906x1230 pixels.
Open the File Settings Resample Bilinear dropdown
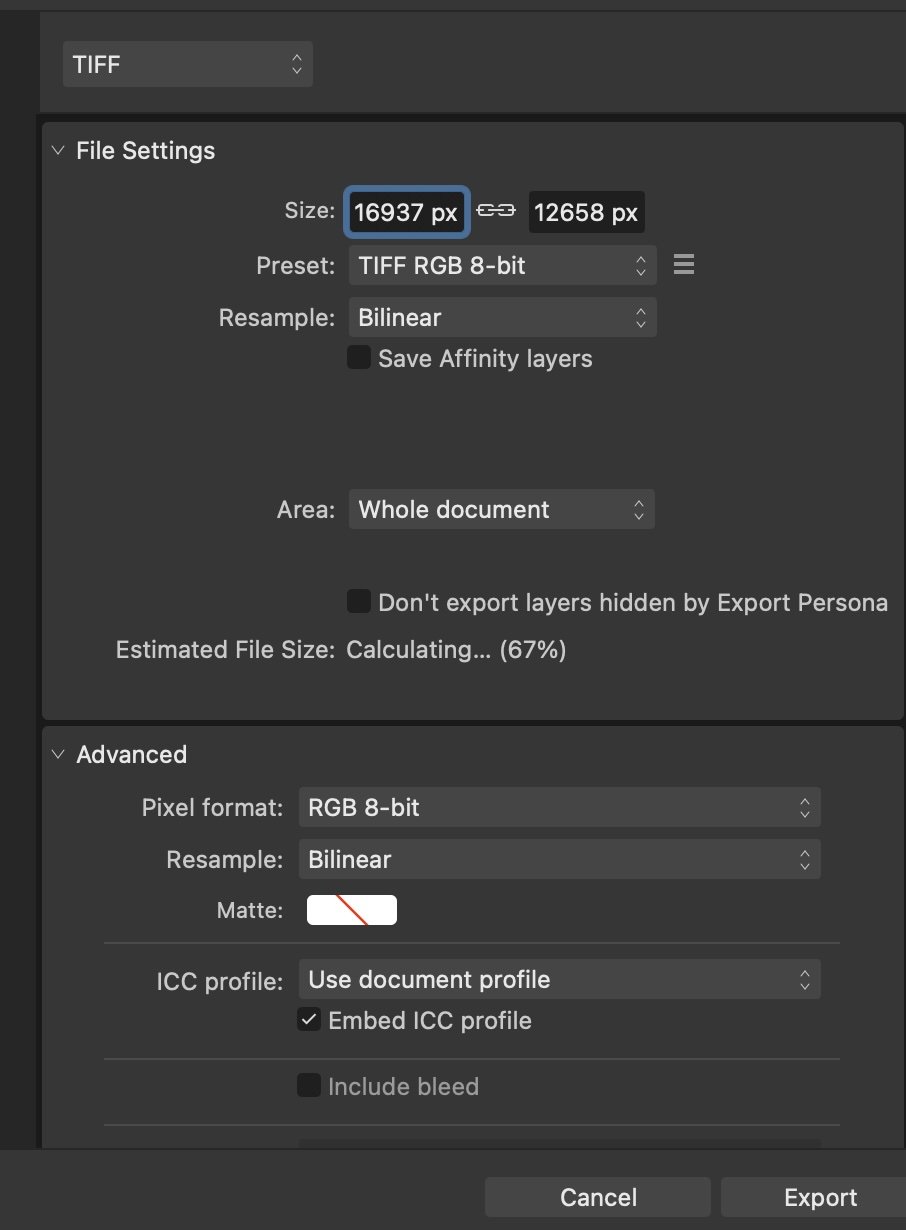coord(503,318)
